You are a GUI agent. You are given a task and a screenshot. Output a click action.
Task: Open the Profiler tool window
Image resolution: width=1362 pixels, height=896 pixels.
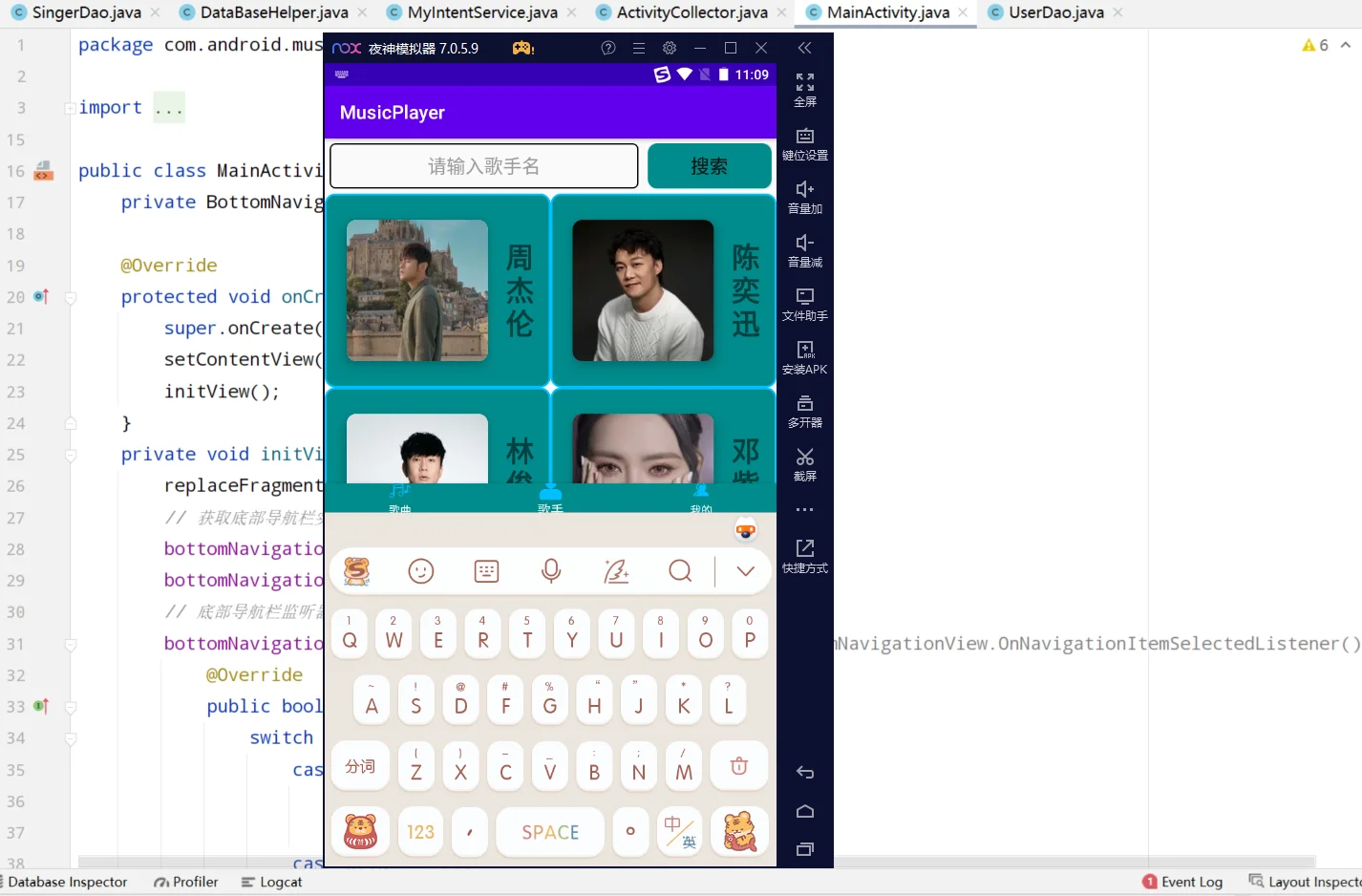tap(186, 882)
